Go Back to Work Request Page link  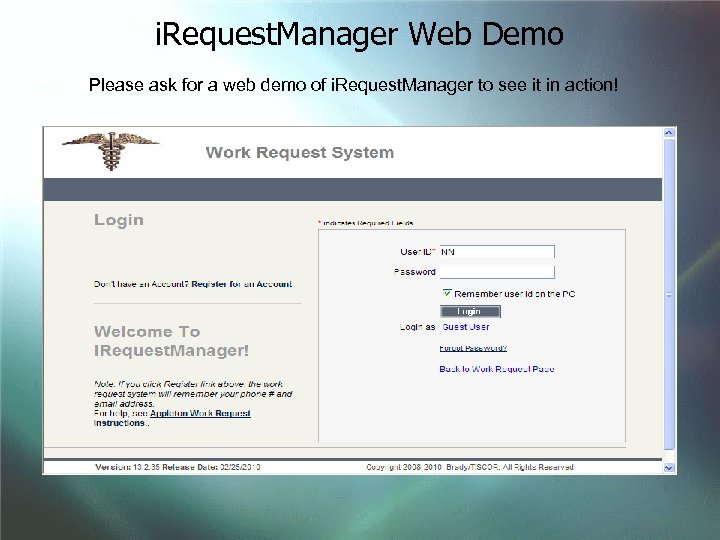pos(497,369)
